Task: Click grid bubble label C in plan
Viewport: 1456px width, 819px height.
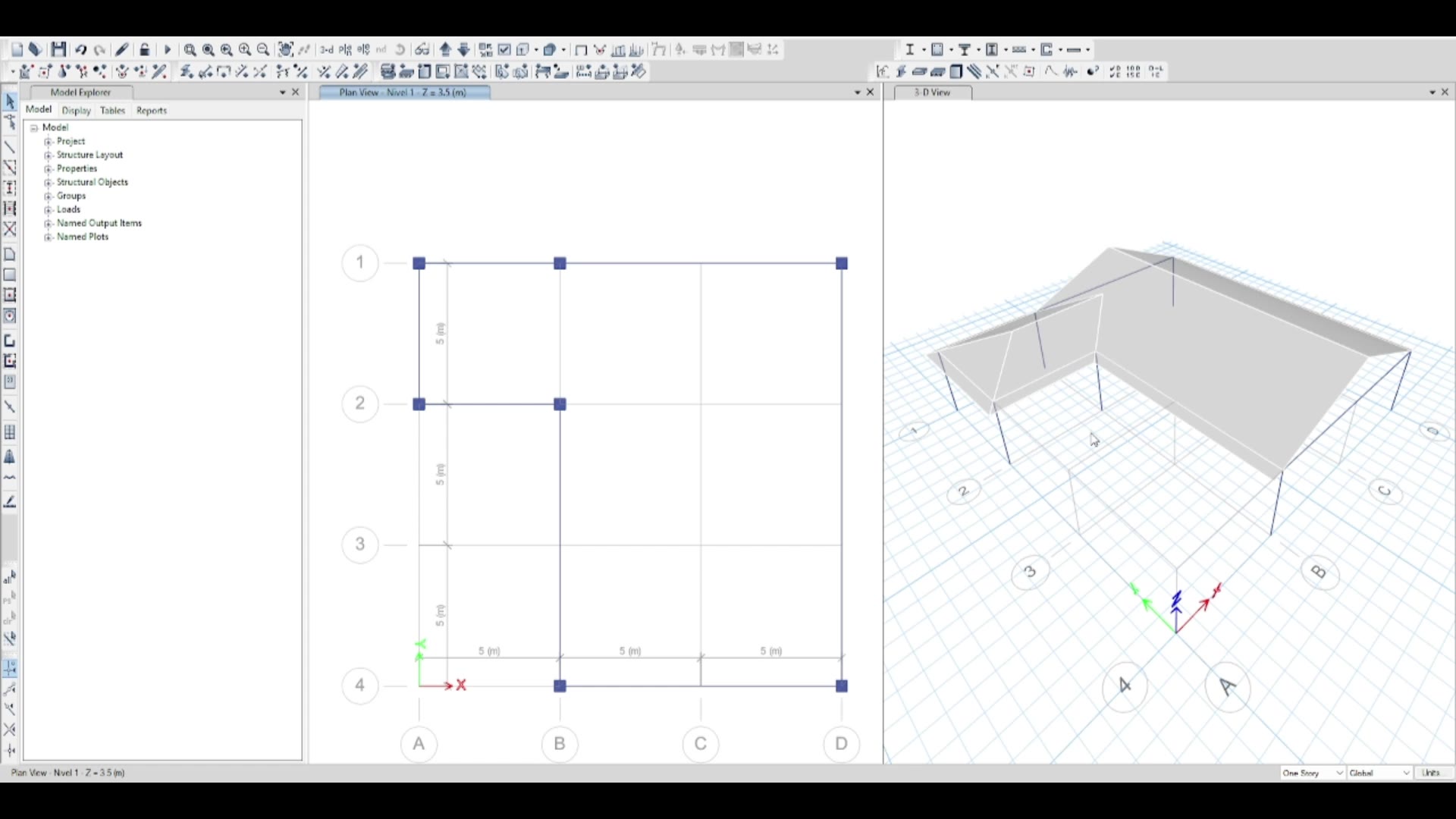Action: point(701,745)
